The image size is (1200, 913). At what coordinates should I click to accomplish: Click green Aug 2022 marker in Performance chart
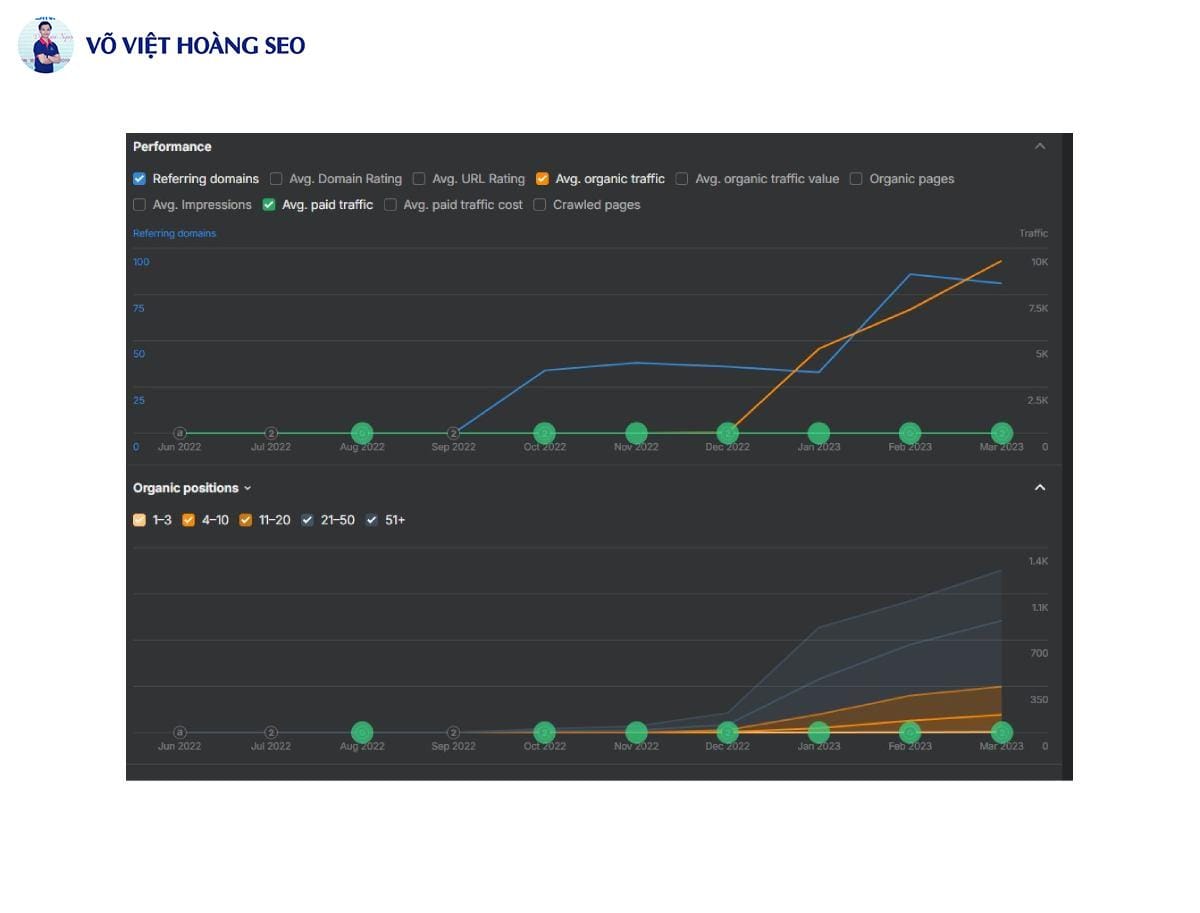(362, 433)
